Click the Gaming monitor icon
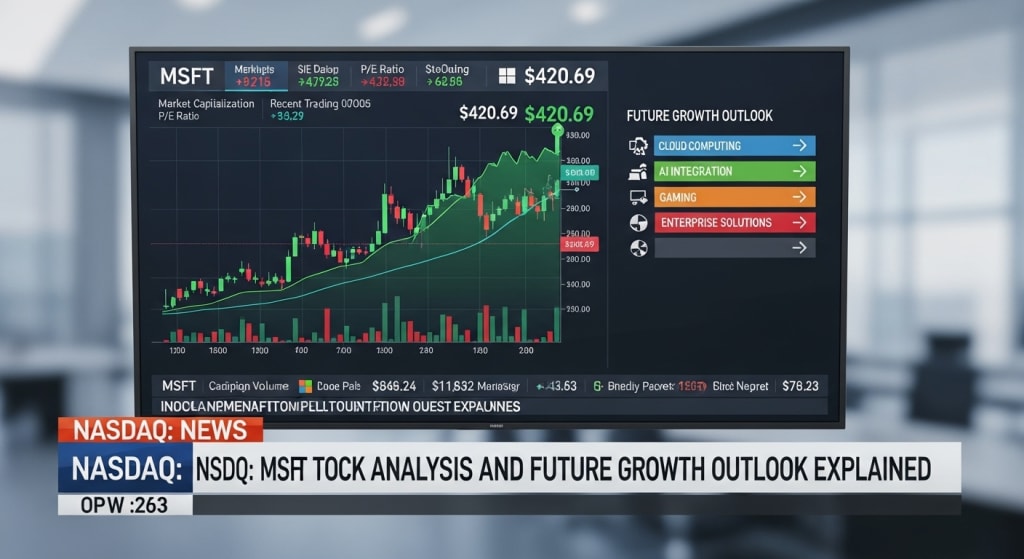The width and height of the screenshot is (1024, 559). (x=638, y=197)
